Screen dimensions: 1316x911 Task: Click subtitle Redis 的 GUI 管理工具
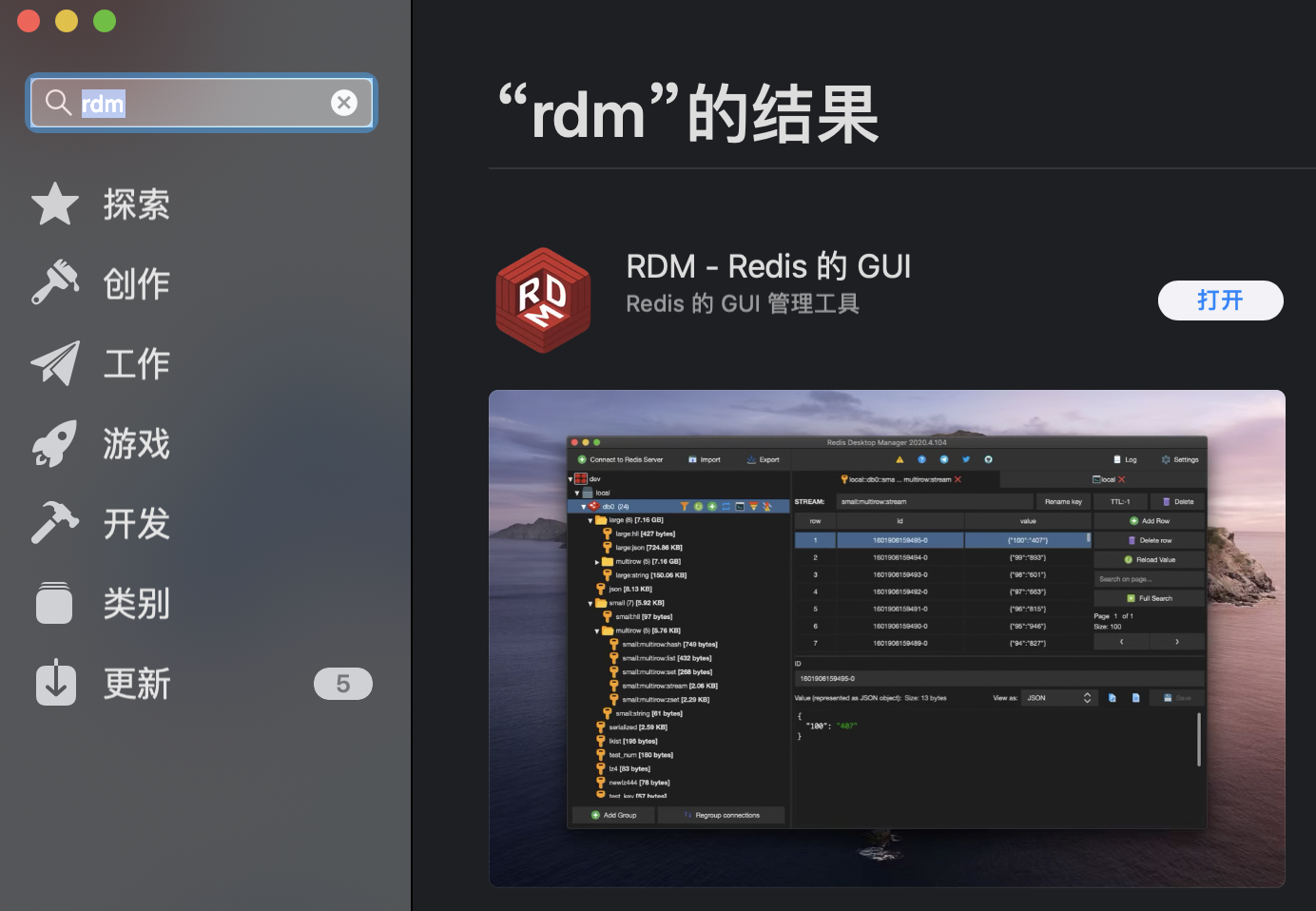pyautogui.click(x=743, y=303)
